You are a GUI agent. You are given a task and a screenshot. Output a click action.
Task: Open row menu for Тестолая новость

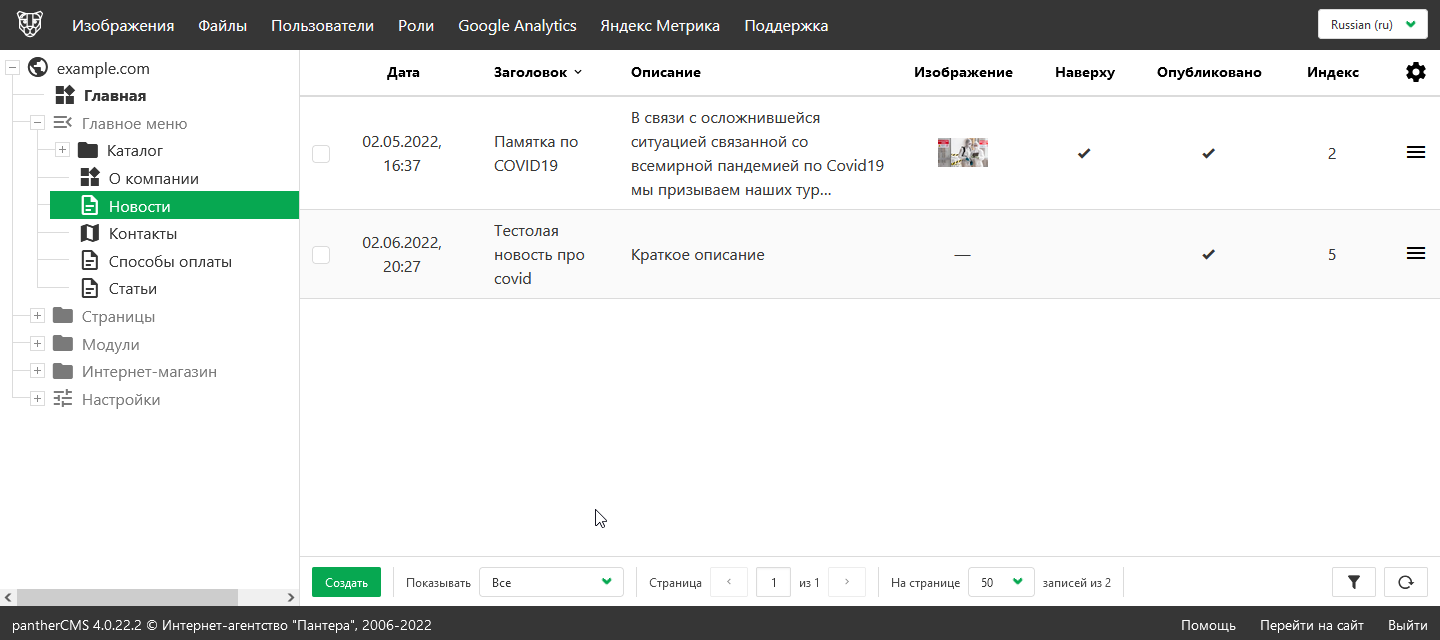pos(1415,254)
